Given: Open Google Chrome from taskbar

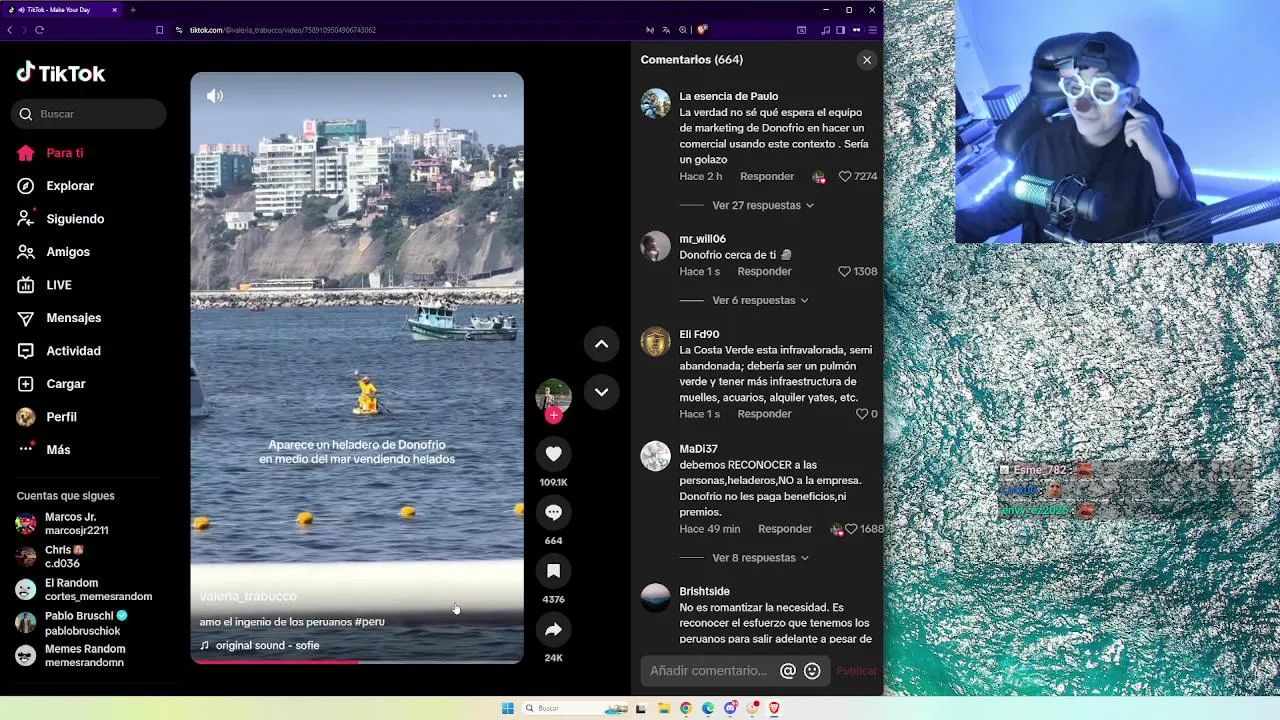Looking at the screenshot, I should click(x=686, y=708).
